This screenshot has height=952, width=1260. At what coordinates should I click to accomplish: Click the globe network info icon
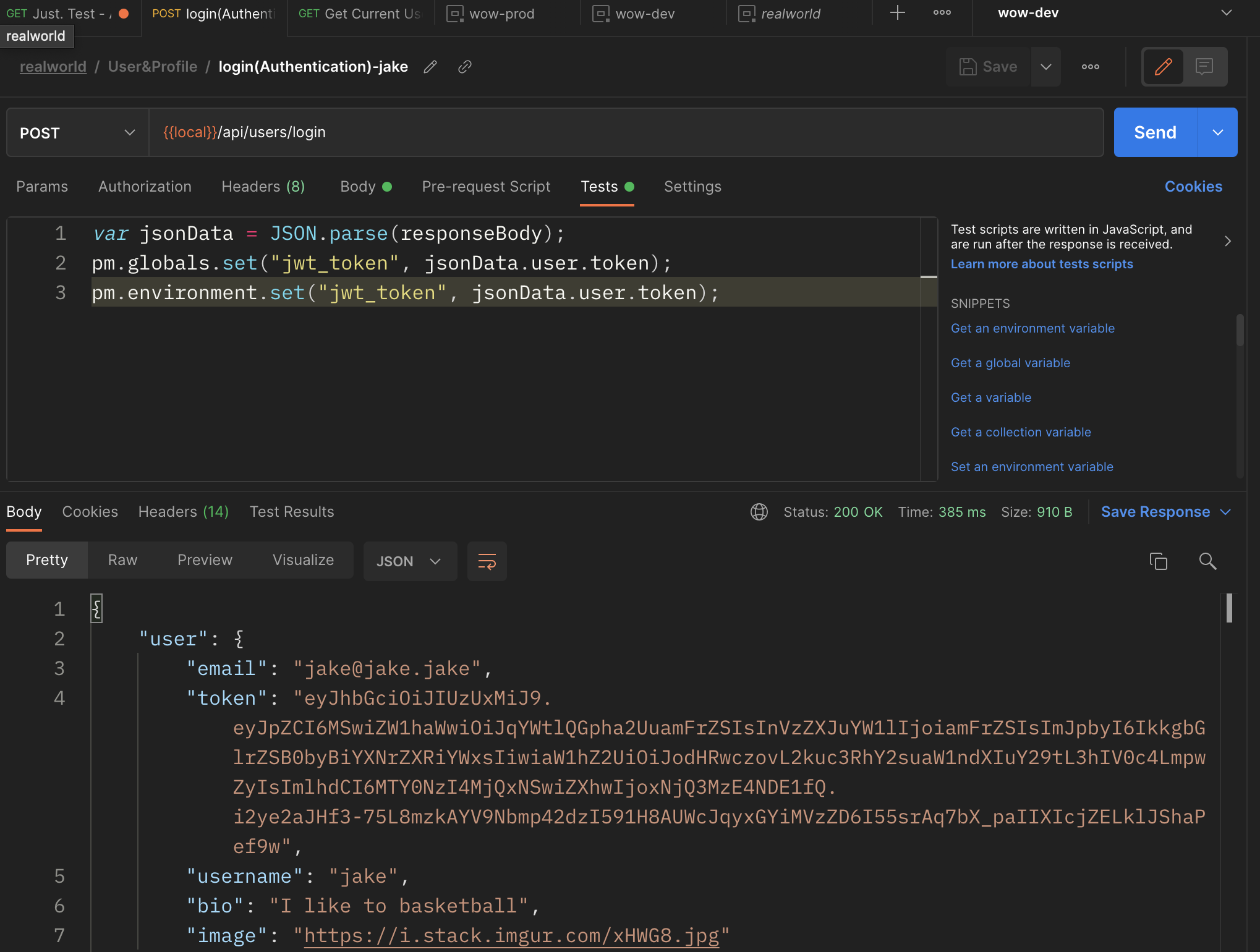[759, 512]
